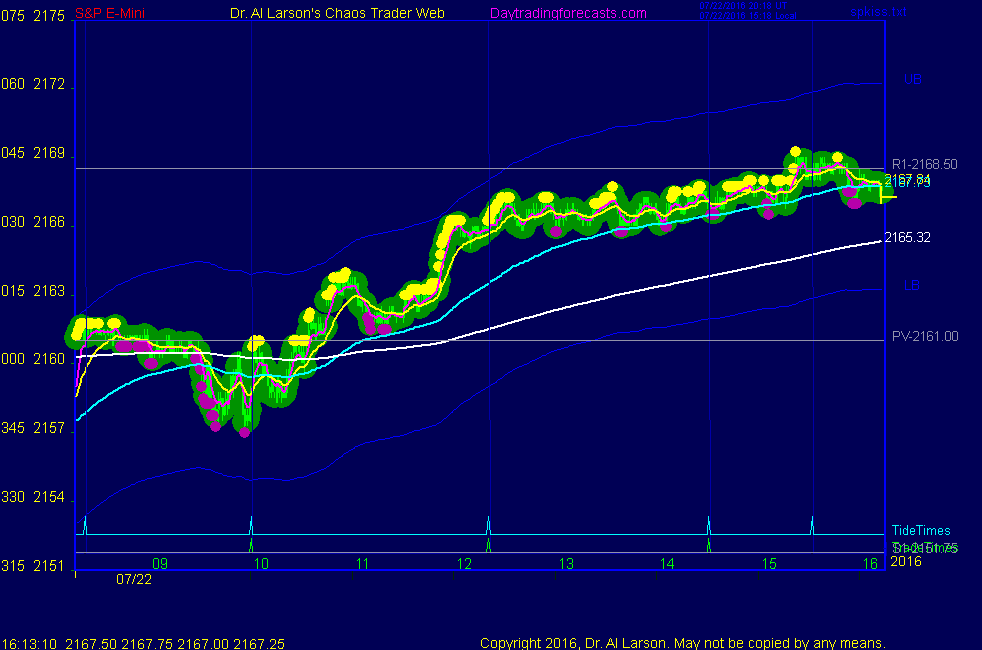Click the "10" hour label on time axis
Viewport: 982px width, 650px height.
pyautogui.click(x=261, y=564)
